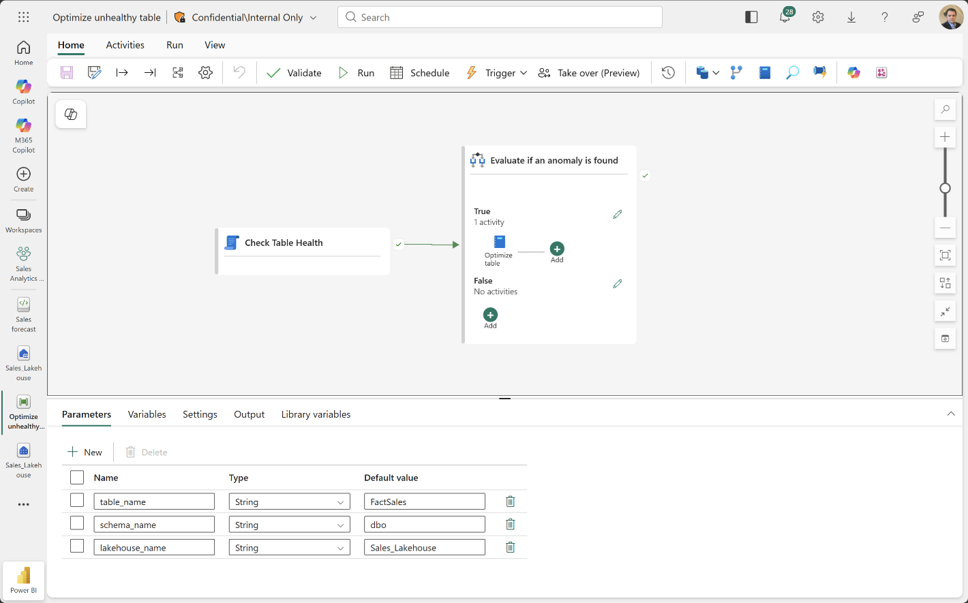Delete the lakehouse_name parameter trash icon
The image size is (968, 603).
point(510,547)
